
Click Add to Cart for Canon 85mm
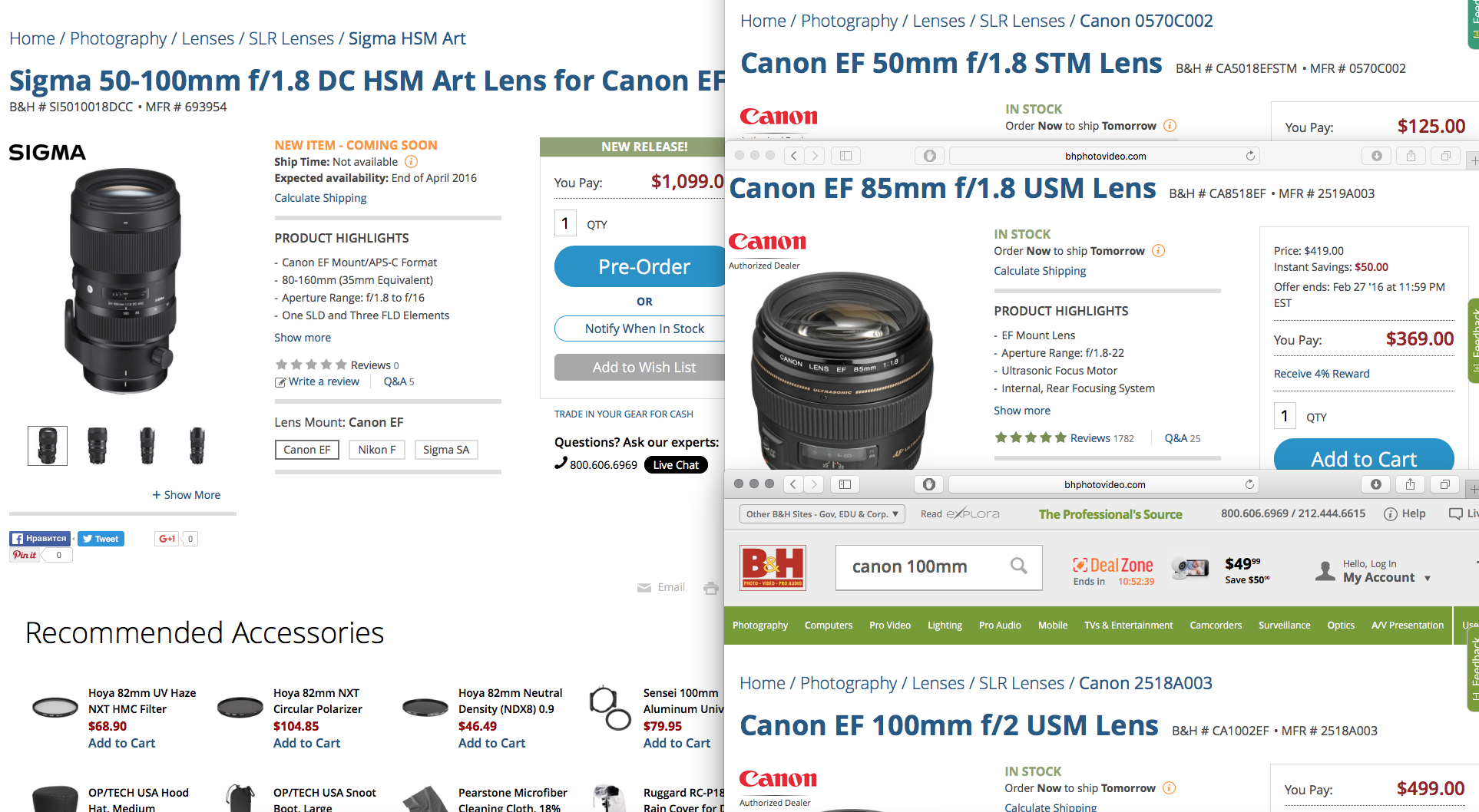(1363, 458)
